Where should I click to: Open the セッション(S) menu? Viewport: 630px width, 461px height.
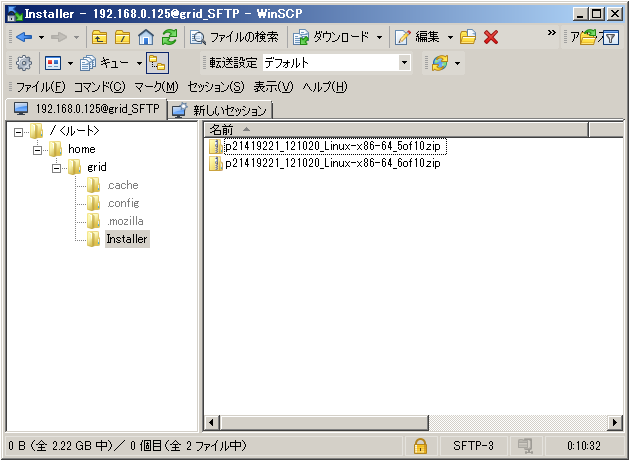coord(216,87)
